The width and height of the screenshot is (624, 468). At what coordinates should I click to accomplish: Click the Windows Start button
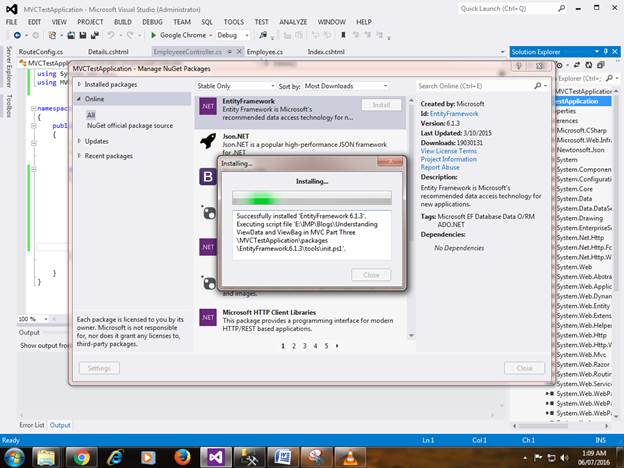coord(14,457)
